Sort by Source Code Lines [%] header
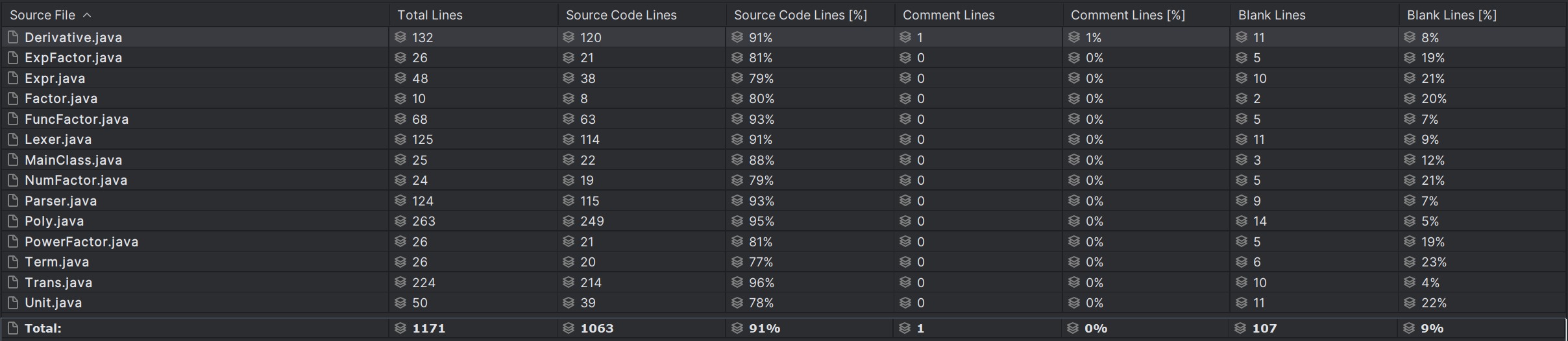1568x341 pixels. point(800,15)
